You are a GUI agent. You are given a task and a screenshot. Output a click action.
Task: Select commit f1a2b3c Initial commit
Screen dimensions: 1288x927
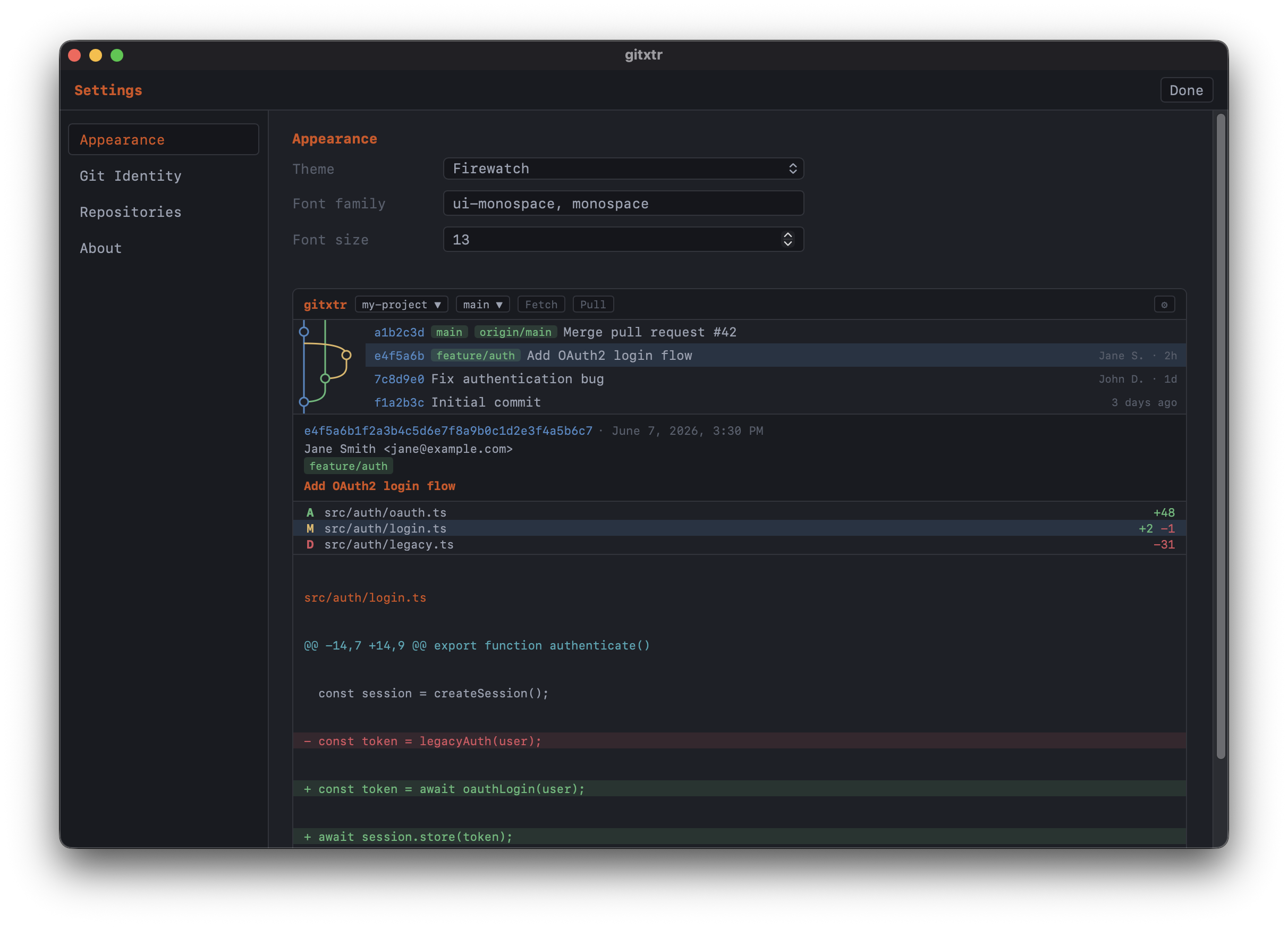776,402
